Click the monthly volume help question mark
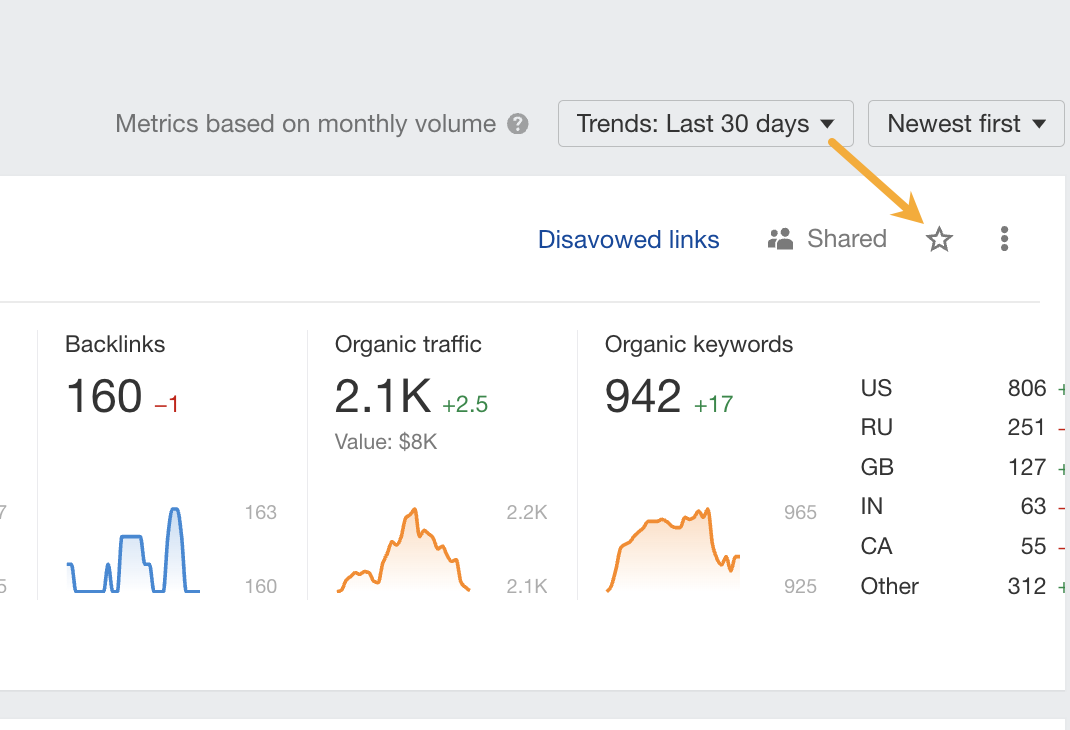The width and height of the screenshot is (1070, 730). click(518, 123)
